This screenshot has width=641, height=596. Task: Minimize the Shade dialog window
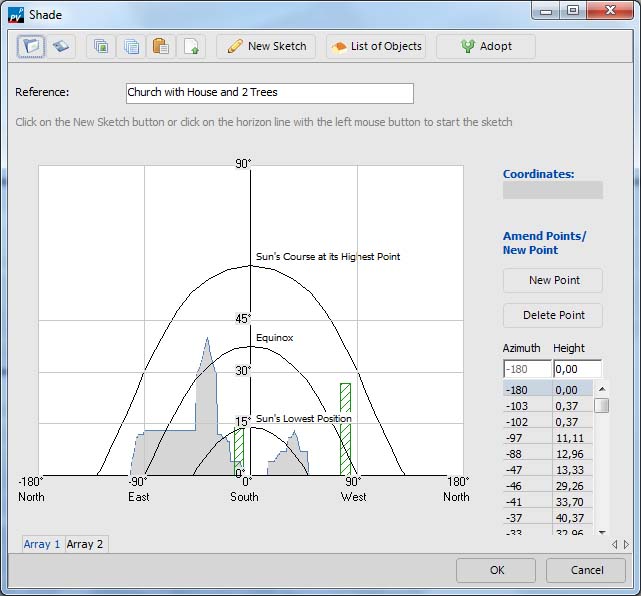[x=546, y=10]
